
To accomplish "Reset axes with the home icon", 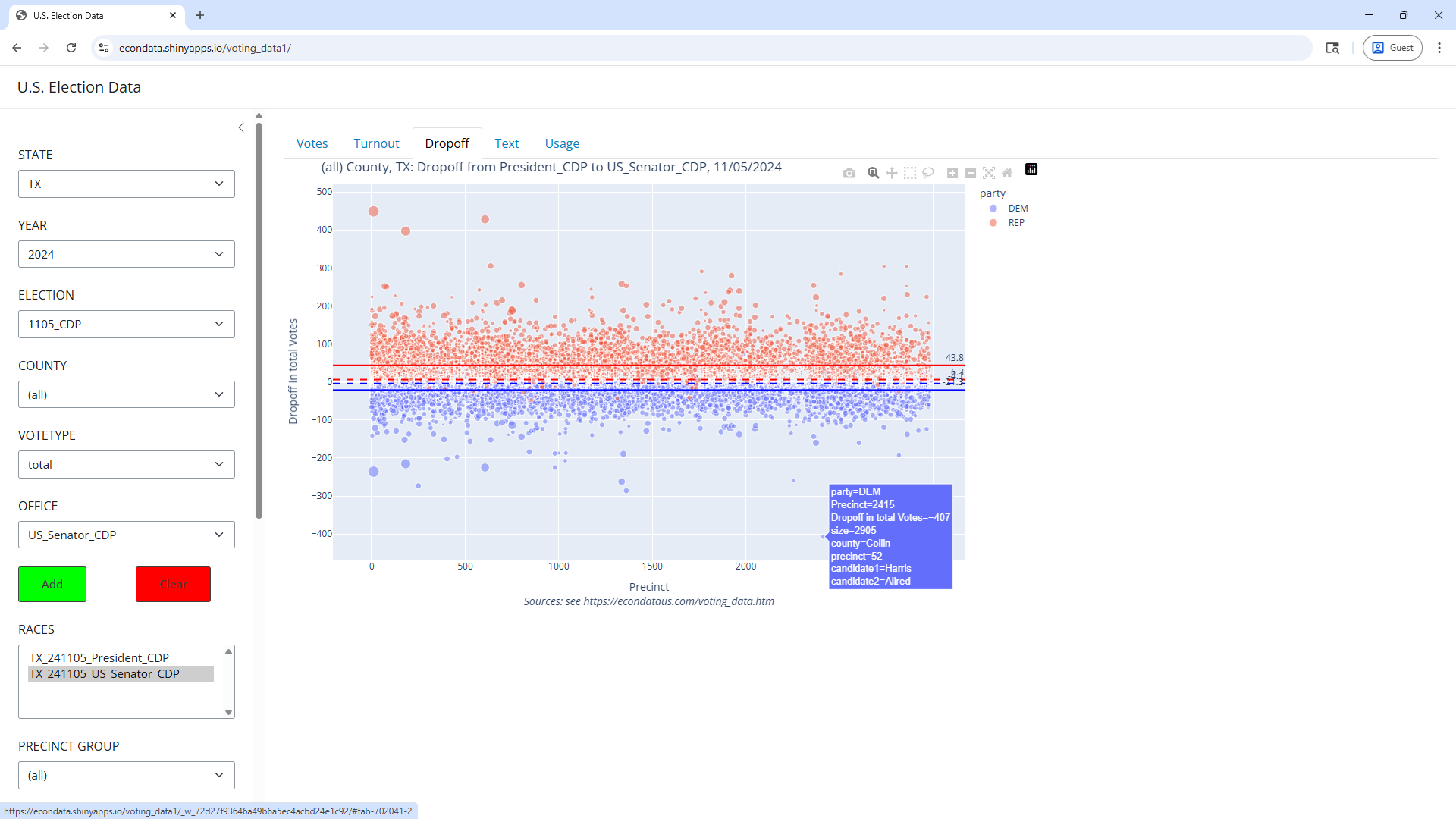I will pyautogui.click(x=1007, y=173).
